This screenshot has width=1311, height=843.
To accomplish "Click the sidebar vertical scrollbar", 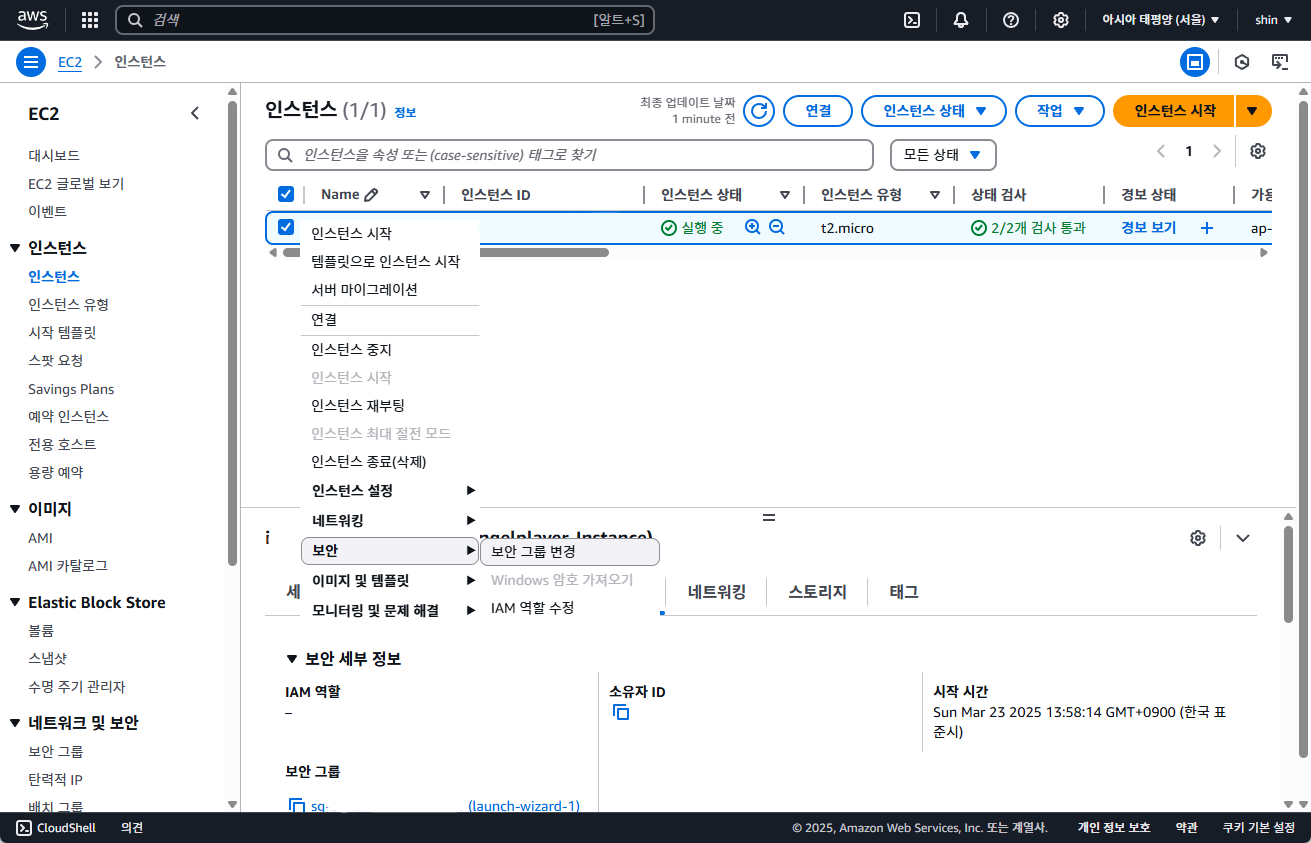I will pos(233,335).
